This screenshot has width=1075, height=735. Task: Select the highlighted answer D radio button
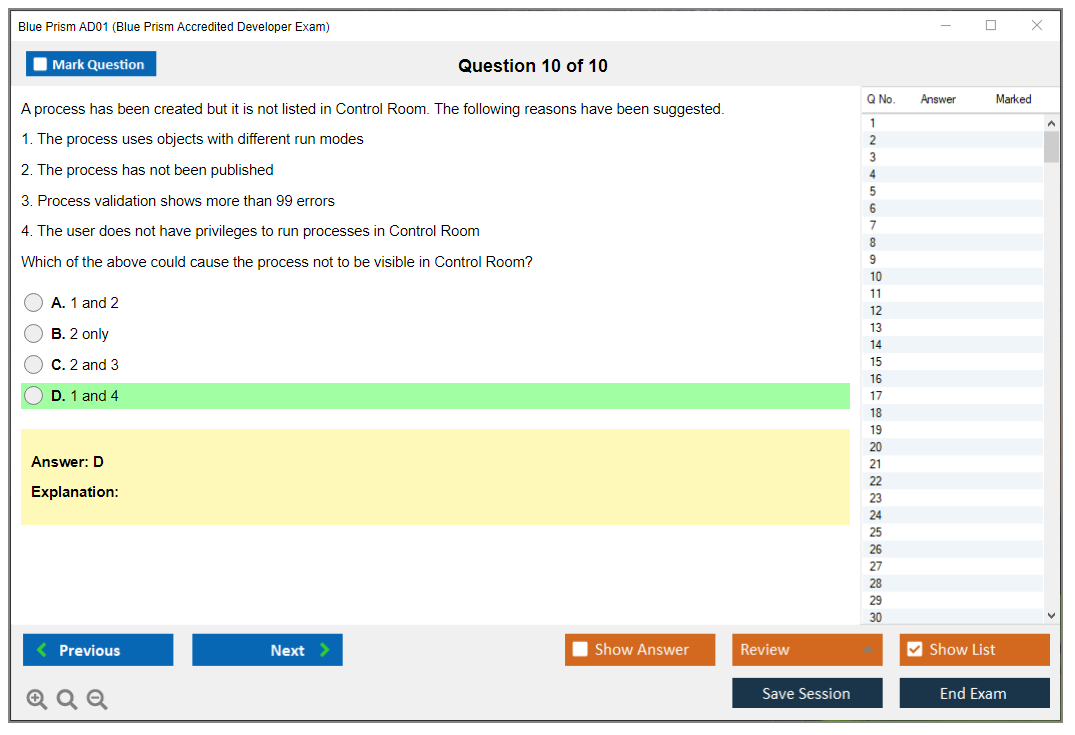(34, 396)
